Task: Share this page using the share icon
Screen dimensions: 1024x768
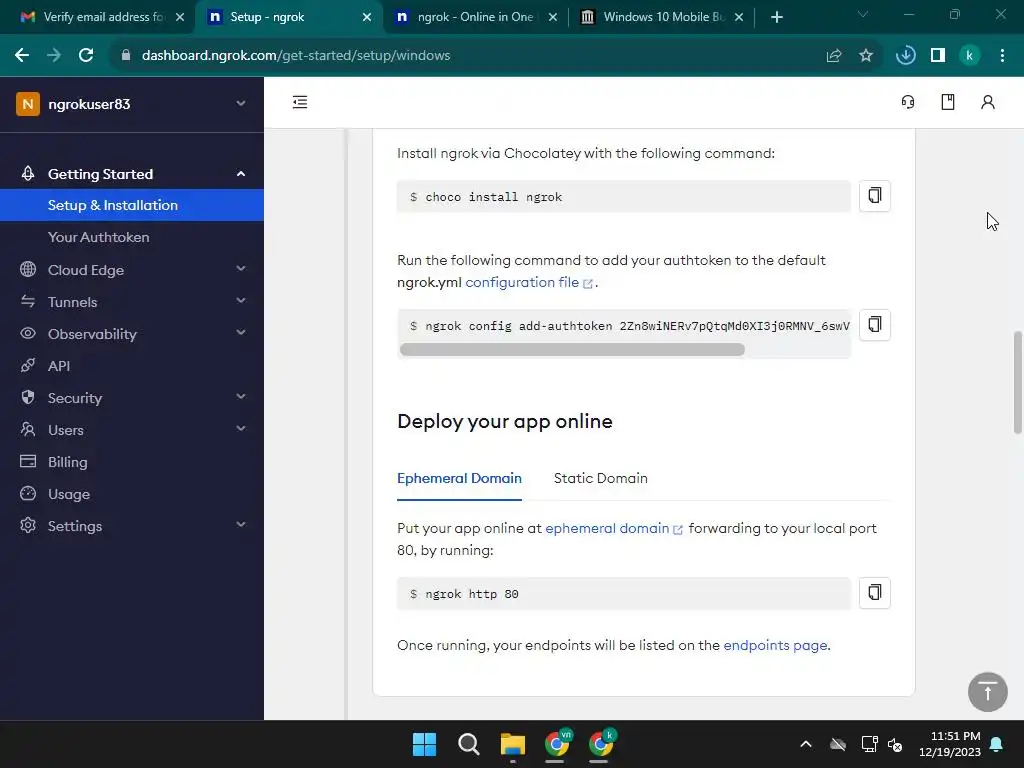Action: 834,56
